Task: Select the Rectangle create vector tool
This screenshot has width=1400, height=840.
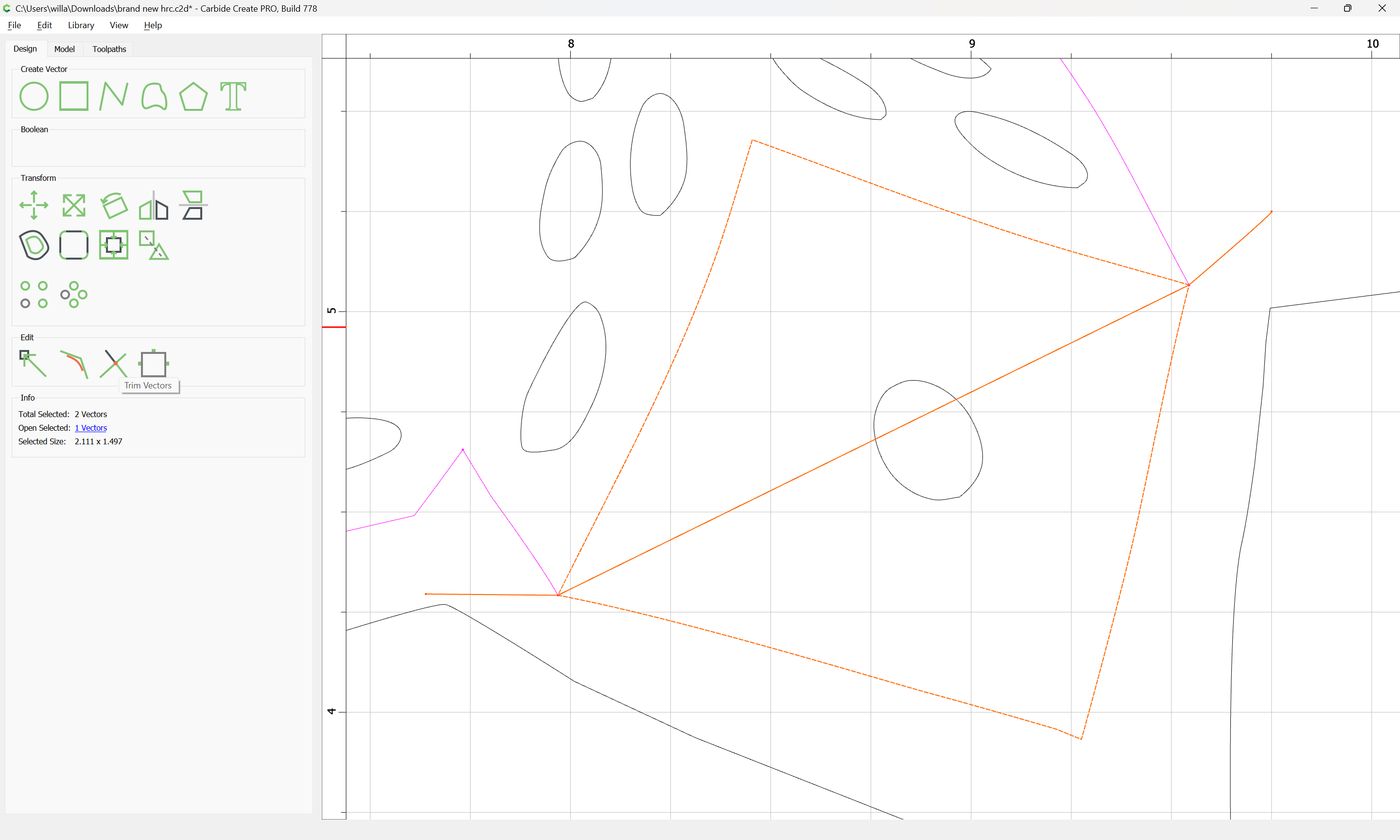Action: [x=74, y=96]
